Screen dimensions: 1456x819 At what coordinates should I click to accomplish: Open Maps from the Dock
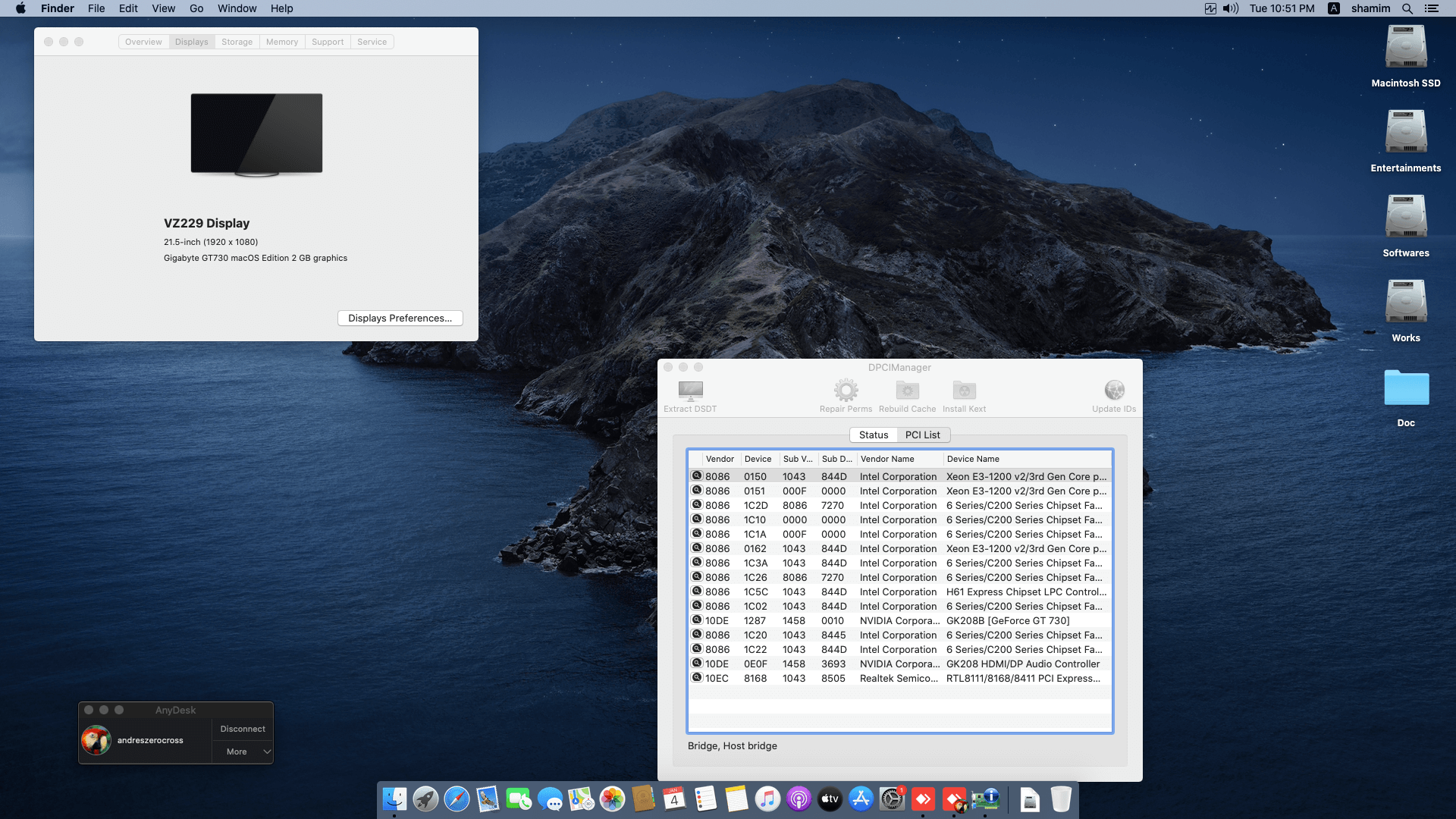(x=581, y=799)
